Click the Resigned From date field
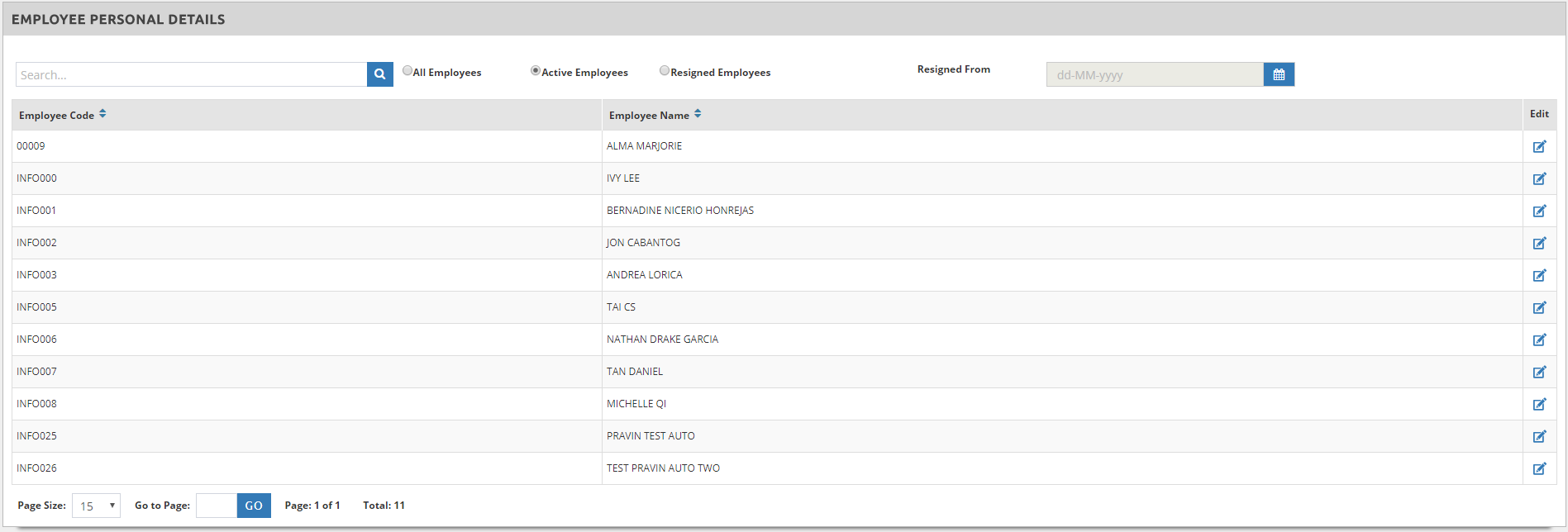The height and width of the screenshot is (532, 1568). (1154, 74)
